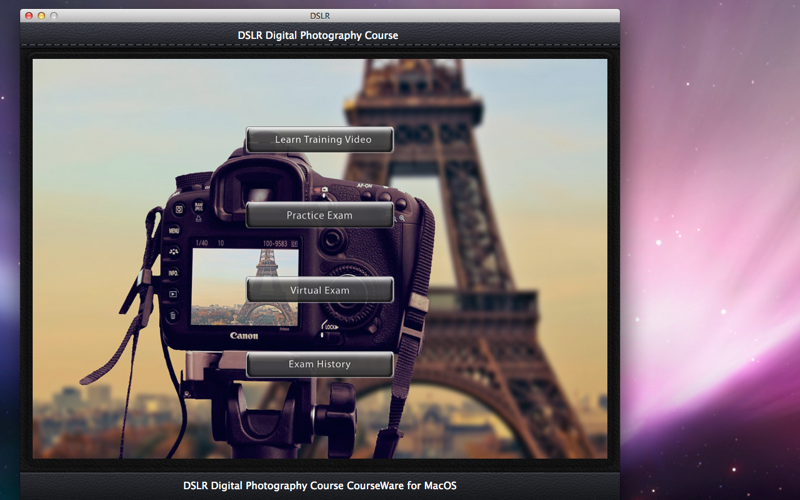This screenshot has width=800, height=500.
Task: Start the Practice Exam
Action: 320,215
